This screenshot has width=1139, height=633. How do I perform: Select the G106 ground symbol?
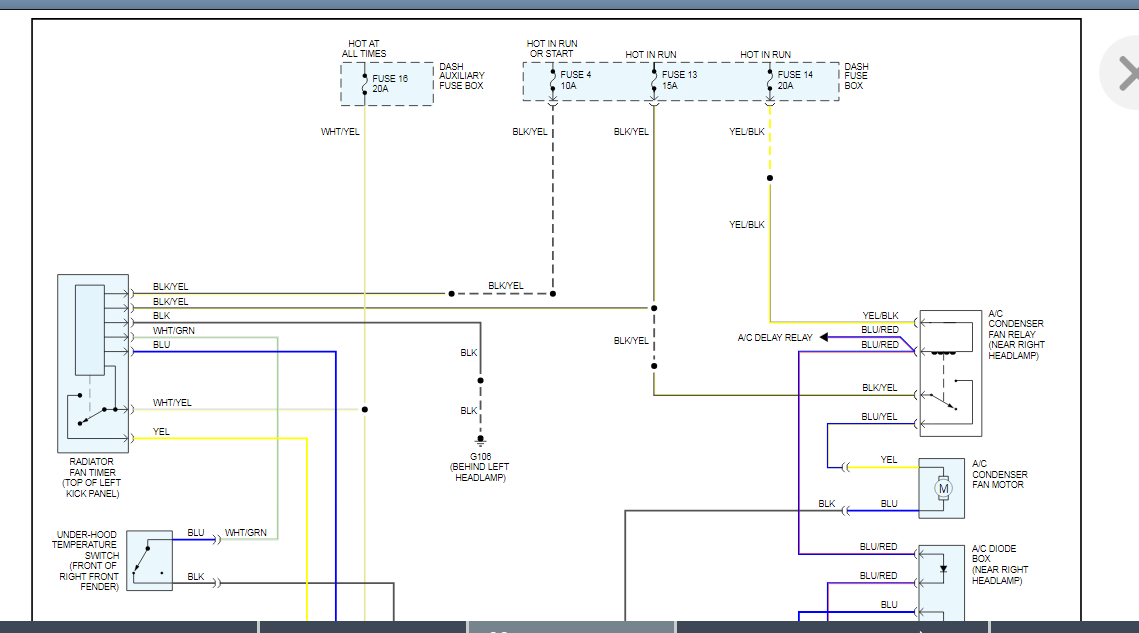480,440
